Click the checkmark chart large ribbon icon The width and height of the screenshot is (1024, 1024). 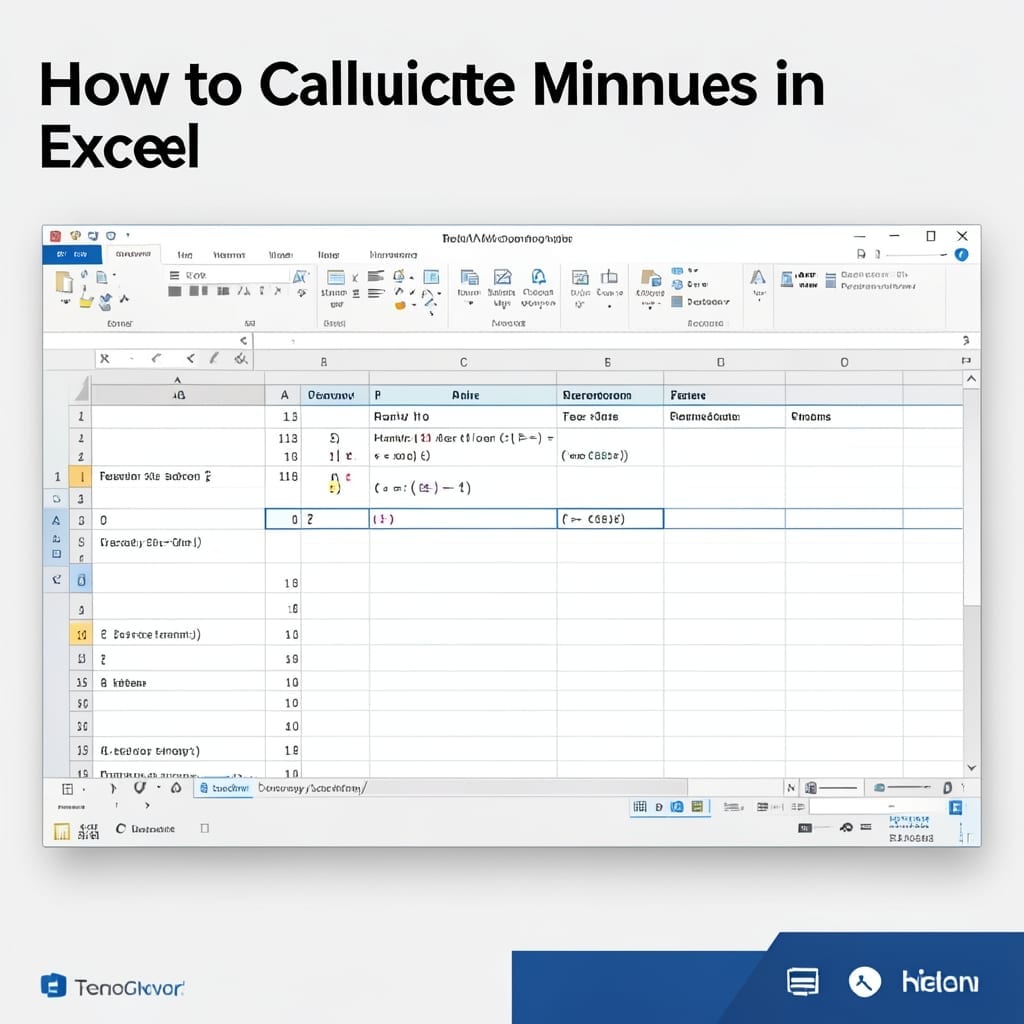point(502,277)
